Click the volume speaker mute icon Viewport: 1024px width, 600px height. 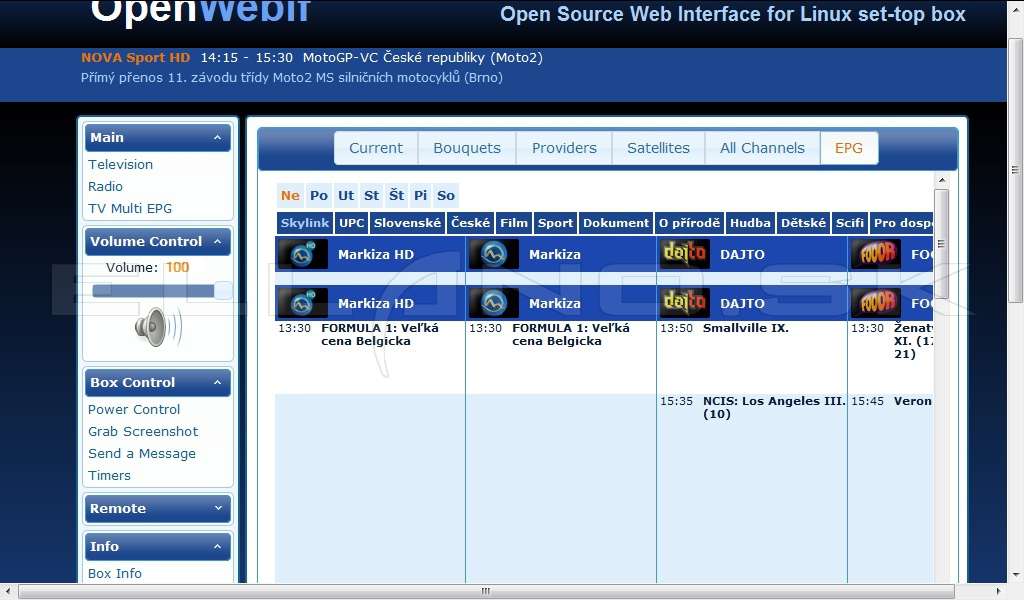159,326
